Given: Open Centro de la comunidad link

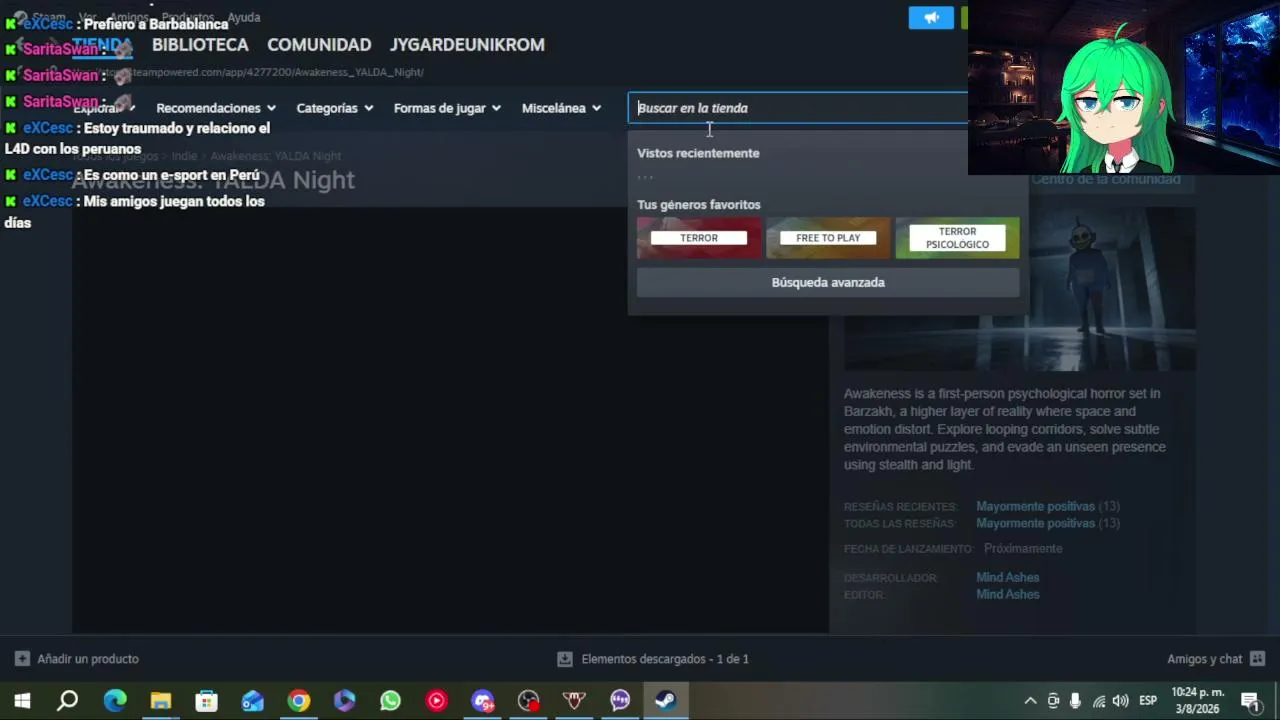Looking at the screenshot, I should pos(1106,180).
